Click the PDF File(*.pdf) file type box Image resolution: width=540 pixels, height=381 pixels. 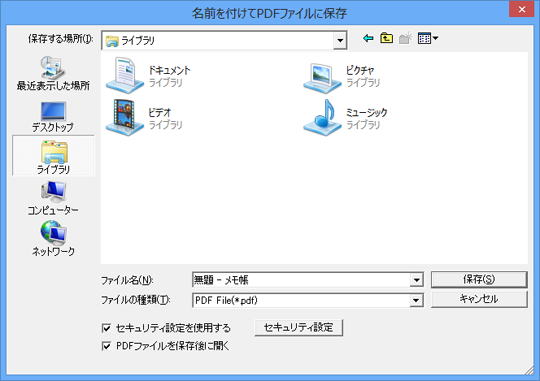point(301,300)
